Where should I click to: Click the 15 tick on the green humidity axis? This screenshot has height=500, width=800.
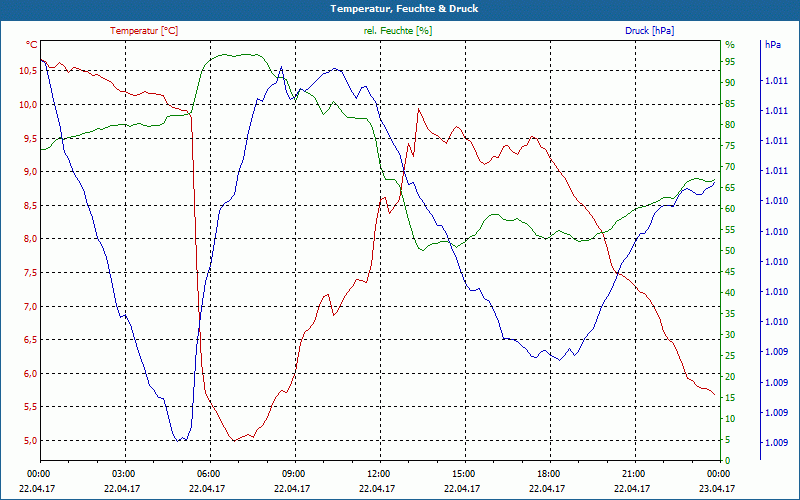(x=730, y=398)
